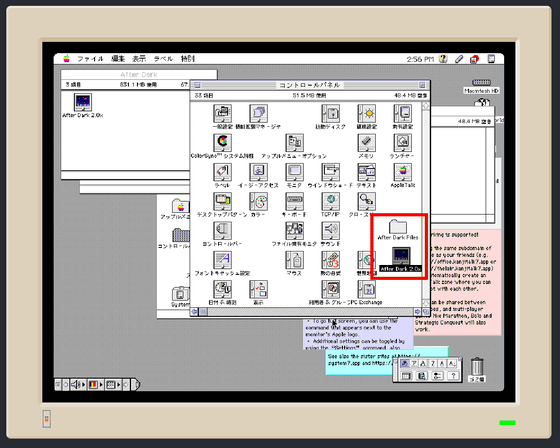
Task: Open the 日付＆時刻 date and time panel
Action: 222,289
